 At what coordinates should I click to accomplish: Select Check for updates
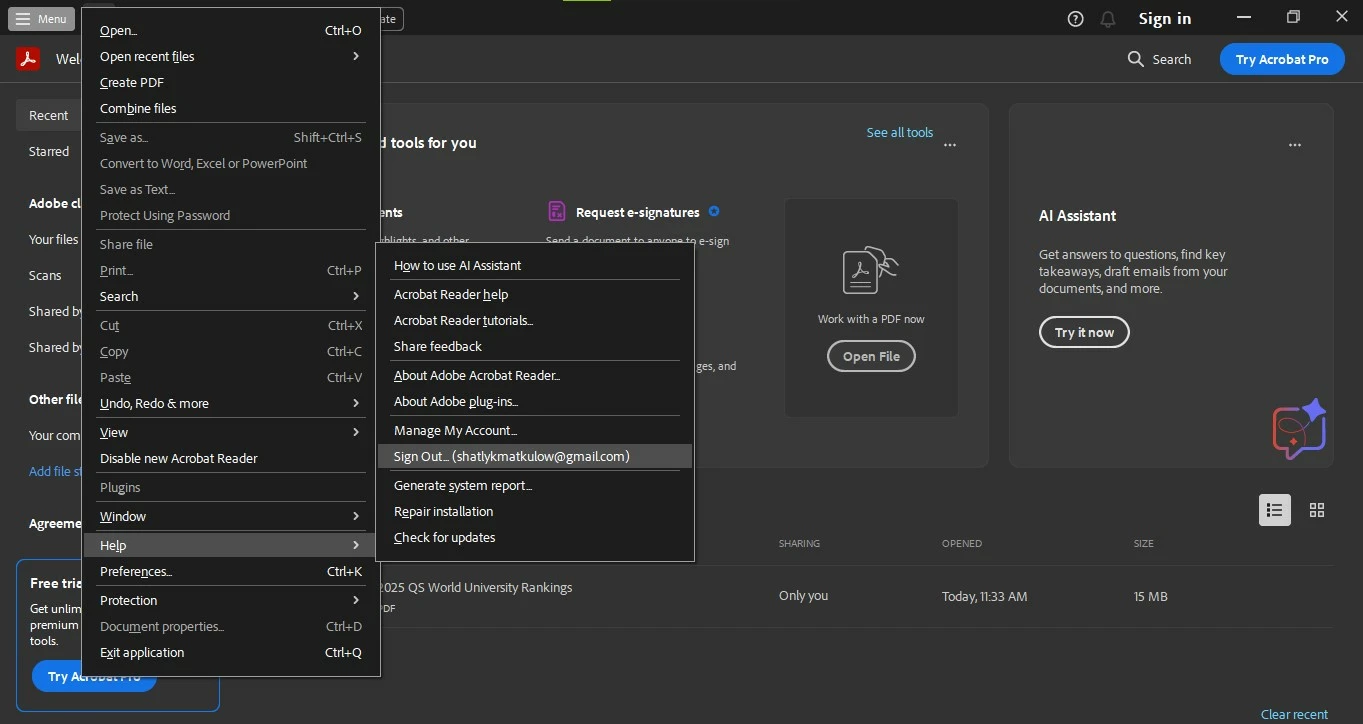[535, 537]
